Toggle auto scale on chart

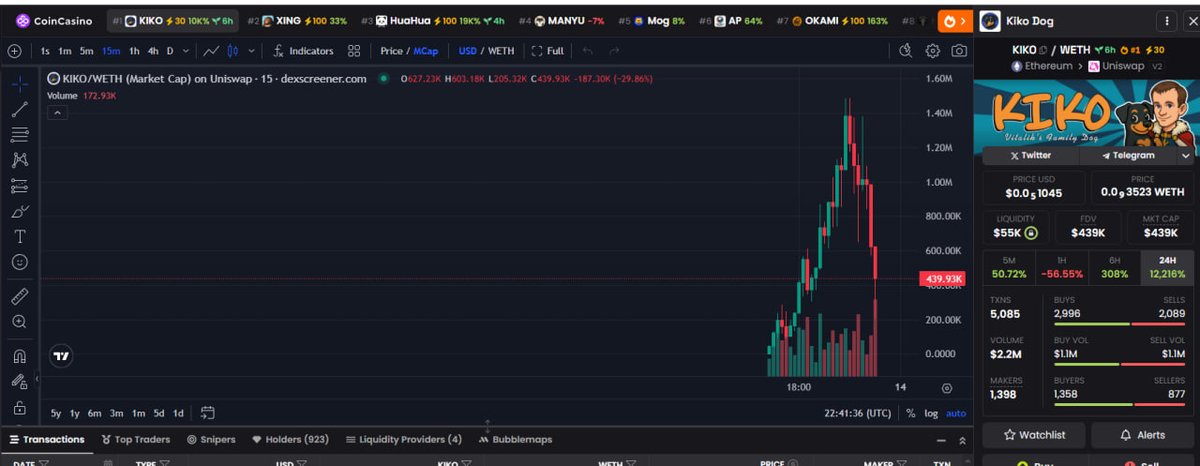click(956, 413)
